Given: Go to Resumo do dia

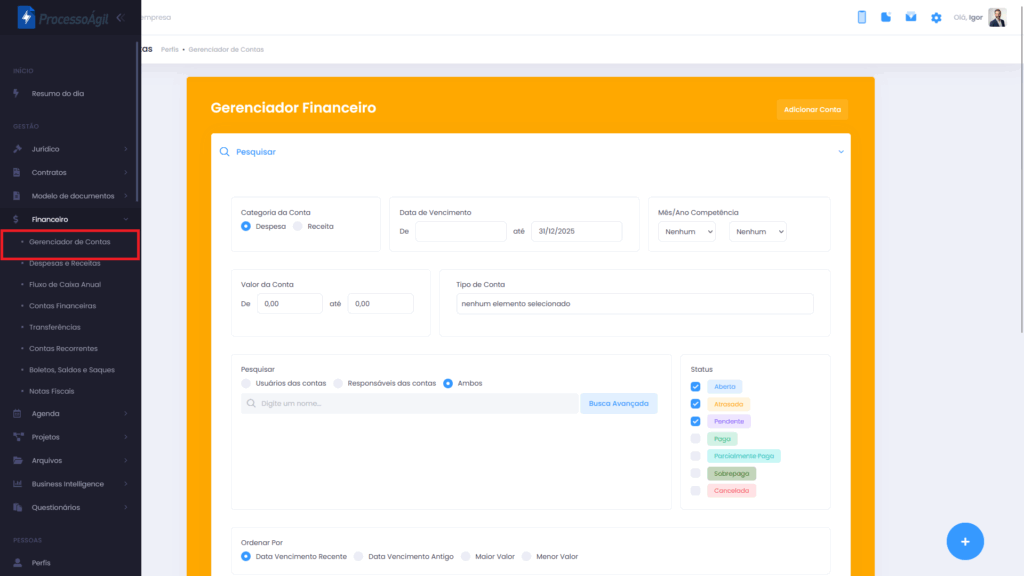Looking at the screenshot, I should pyautogui.click(x=58, y=93).
